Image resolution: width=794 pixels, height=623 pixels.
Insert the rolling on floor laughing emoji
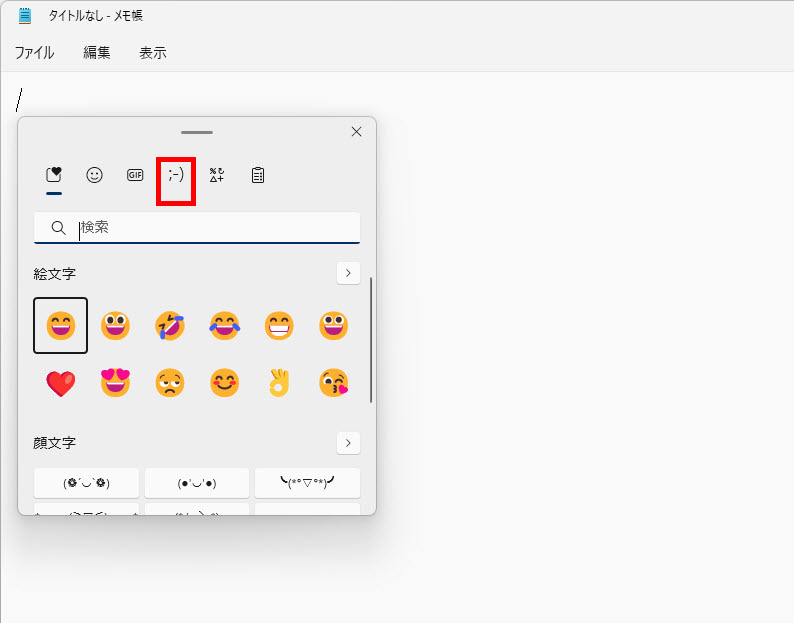coord(170,326)
